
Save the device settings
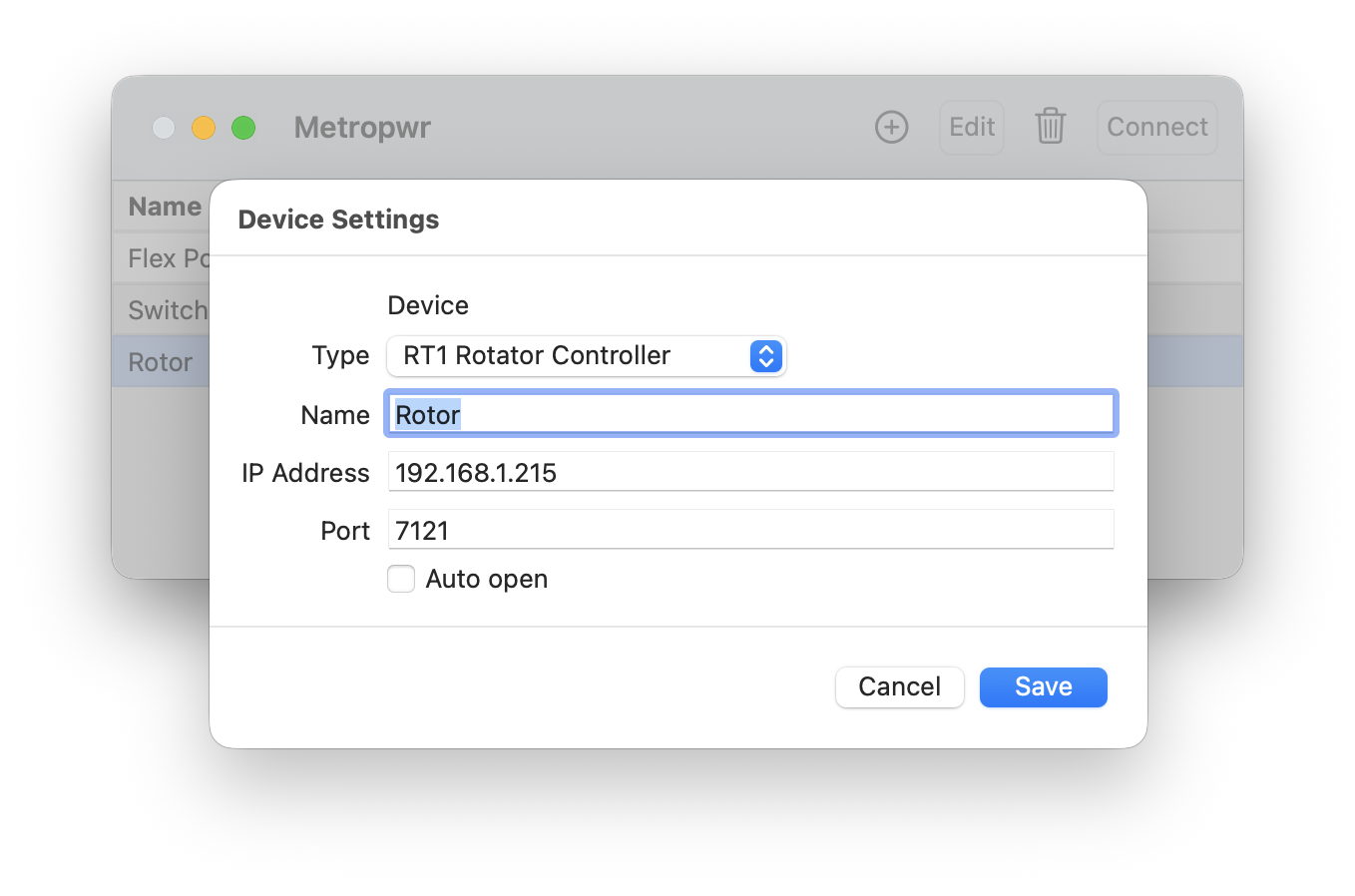coord(1043,687)
